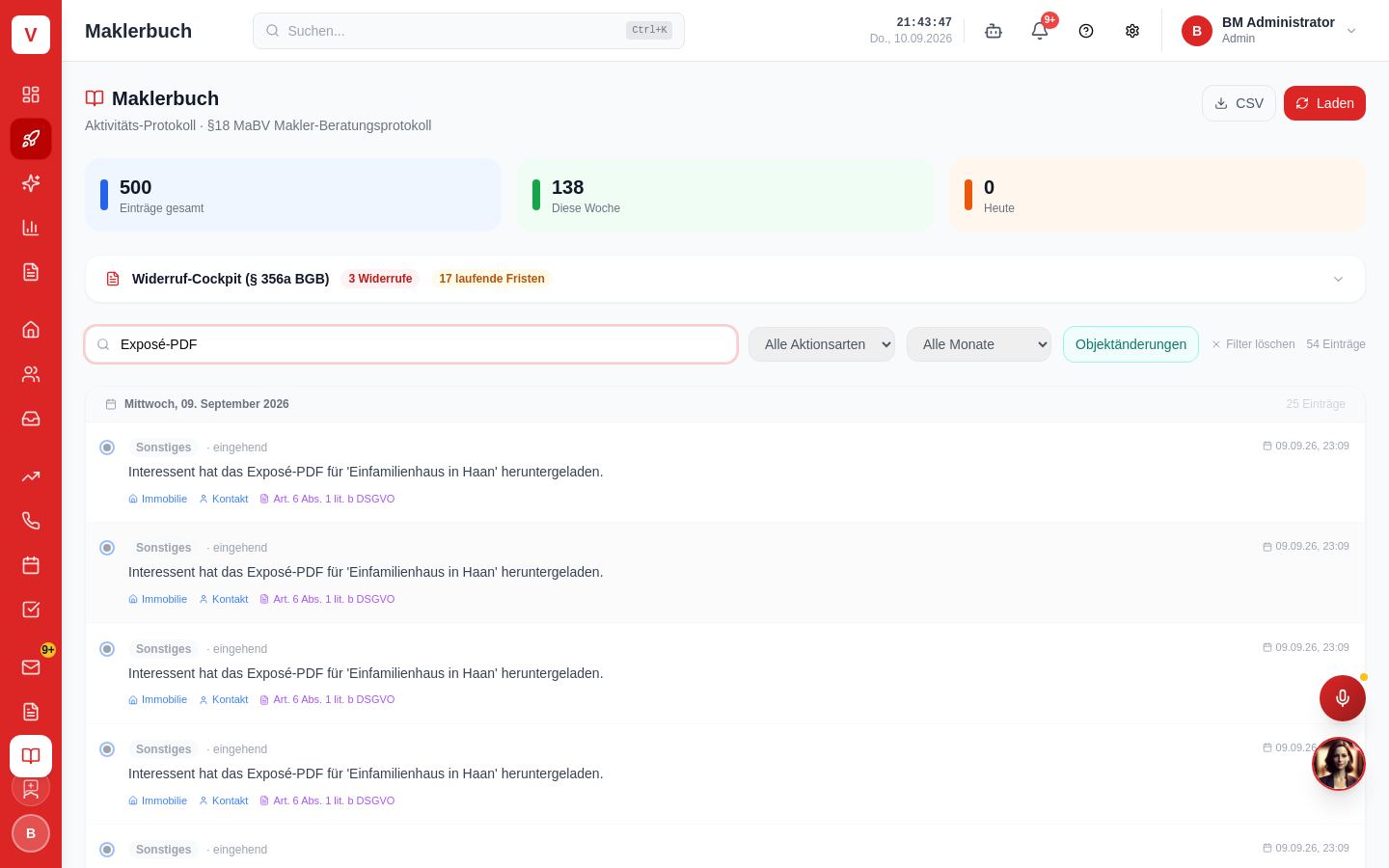Open the settings gear icon
Viewport: 1389px width, 868px height.
[x=1132, y=31]
